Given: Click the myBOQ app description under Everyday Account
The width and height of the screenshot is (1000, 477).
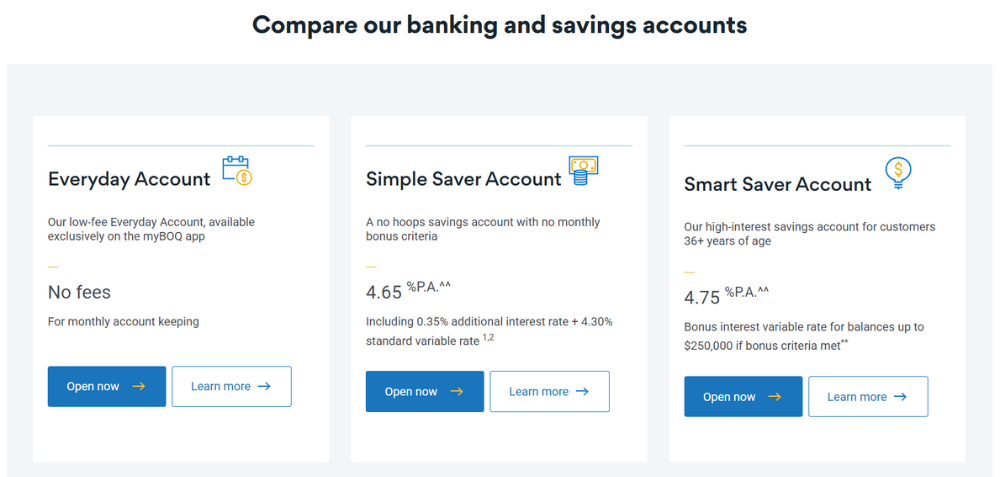Looking at the screenshot, I should [x=151, y=229].
